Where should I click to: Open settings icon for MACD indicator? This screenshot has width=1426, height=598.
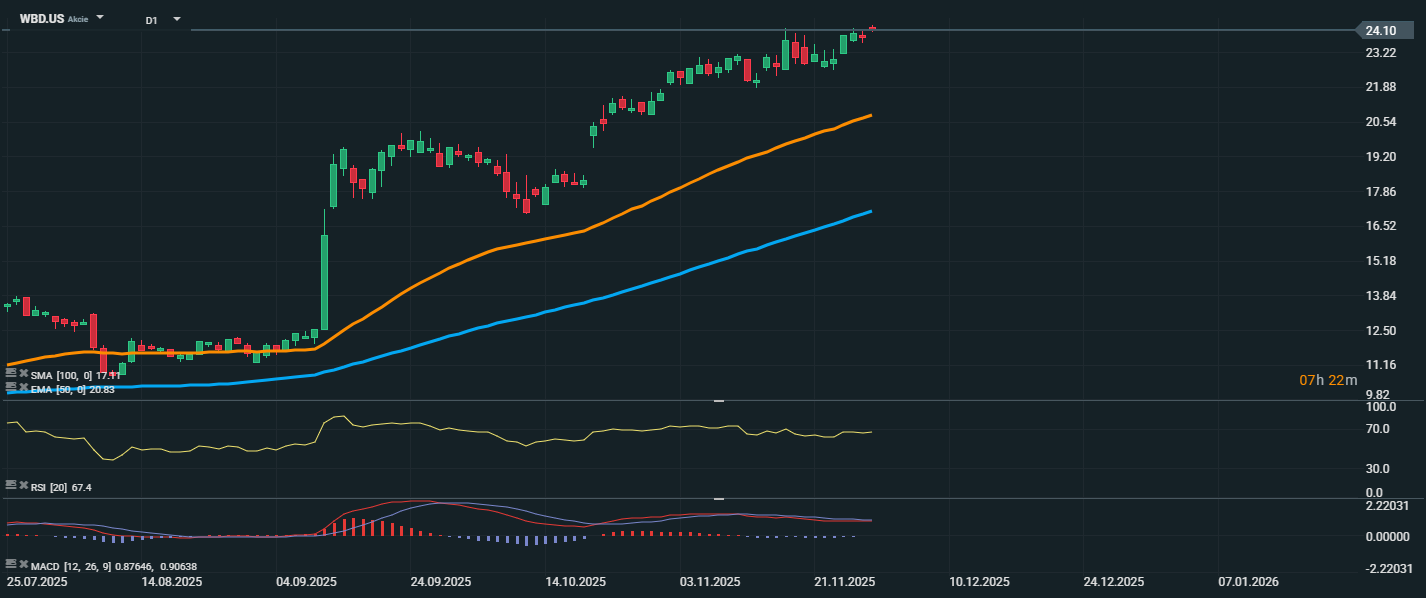tap(11, 564)
